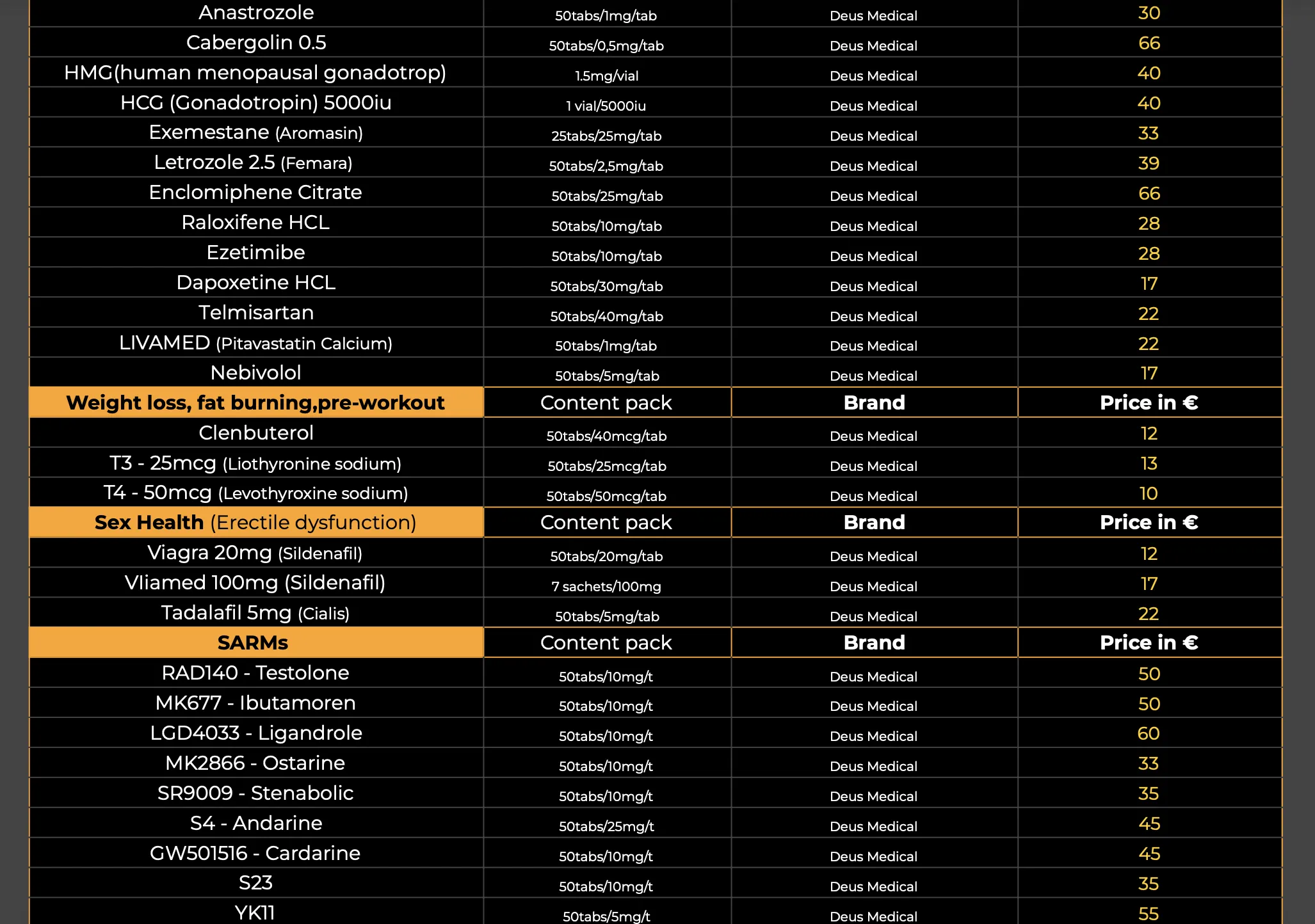Click 50tabs/2,5mg/tab Letrozole content

tap(606, 166)
